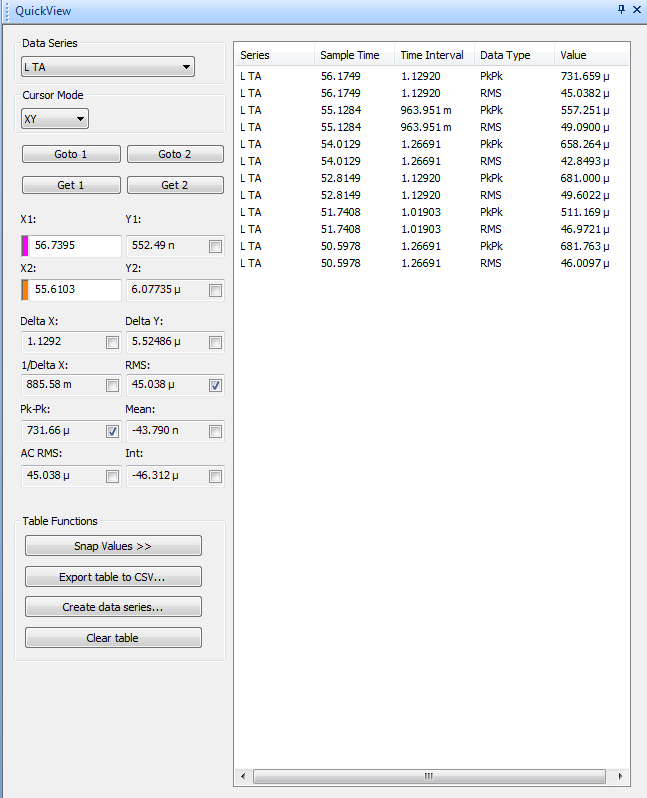Sort by the Value column header

[x=592, y=55]
